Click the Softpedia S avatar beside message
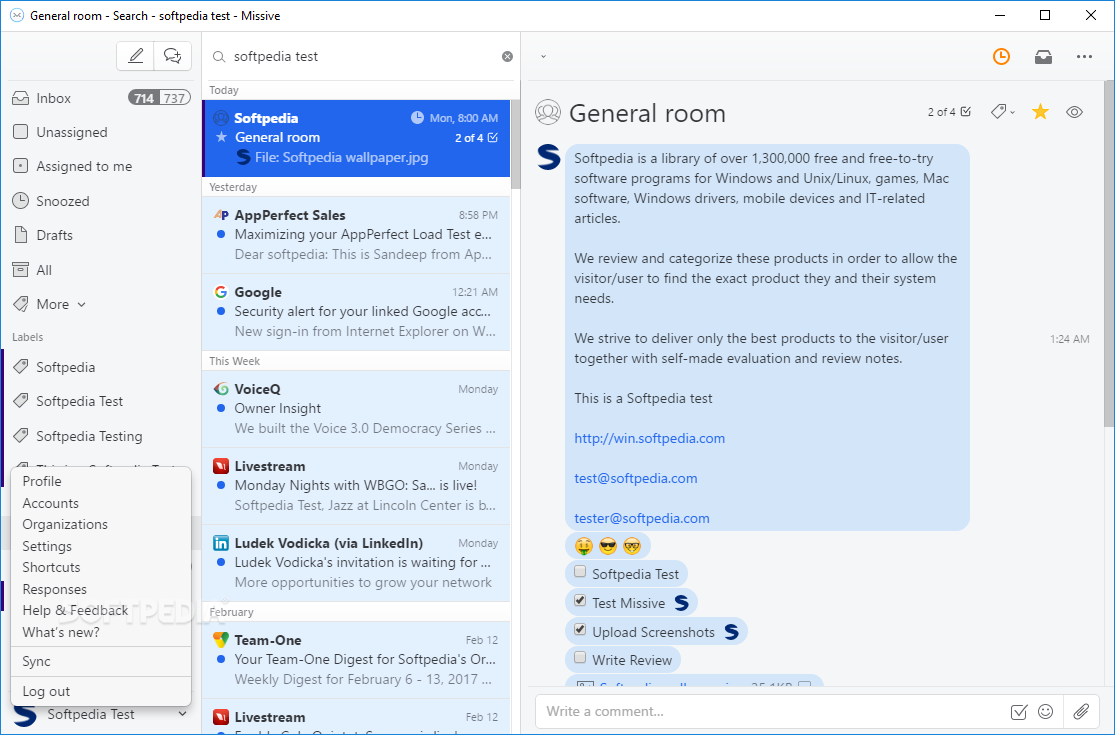 click(549, 157)
